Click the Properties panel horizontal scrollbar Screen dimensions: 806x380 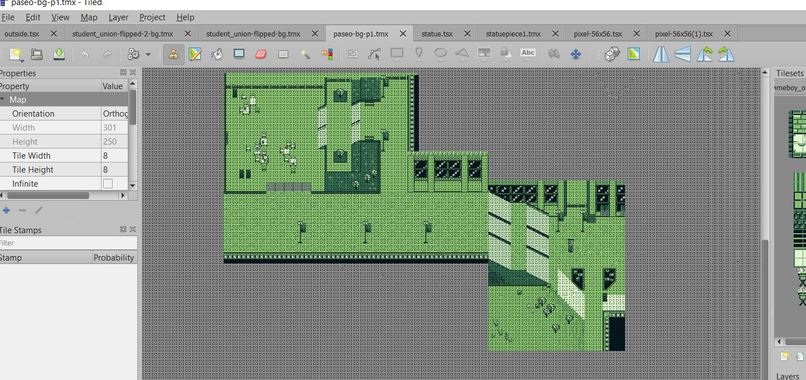tap(49, 195)
